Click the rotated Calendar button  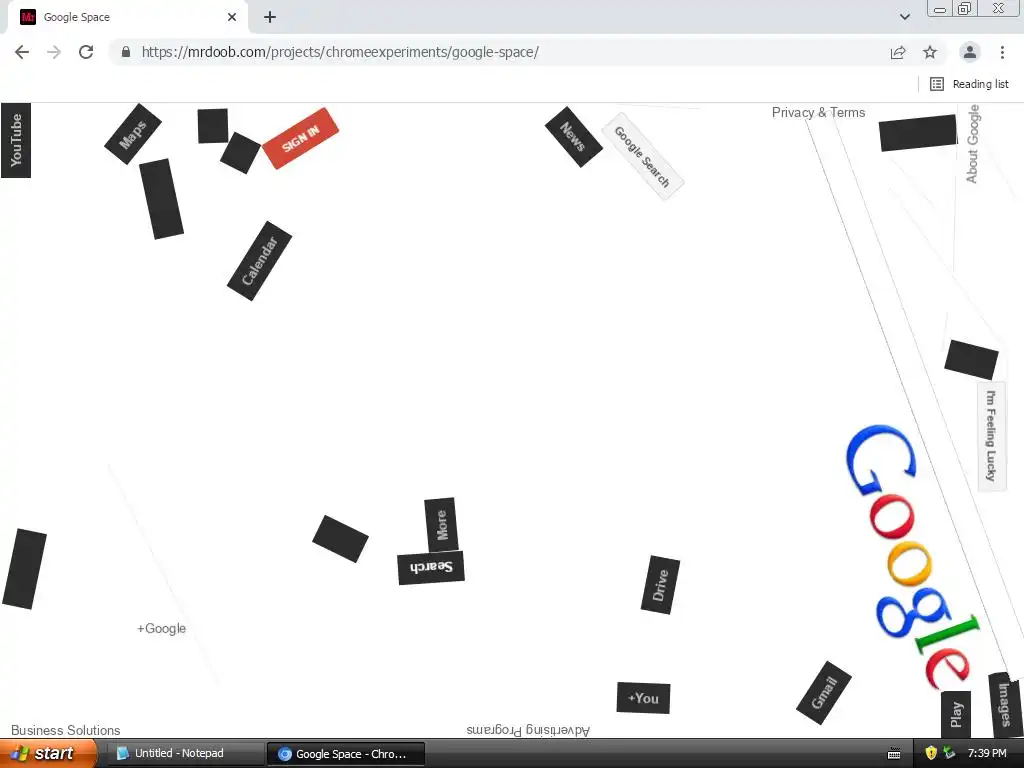click(259, 261)
